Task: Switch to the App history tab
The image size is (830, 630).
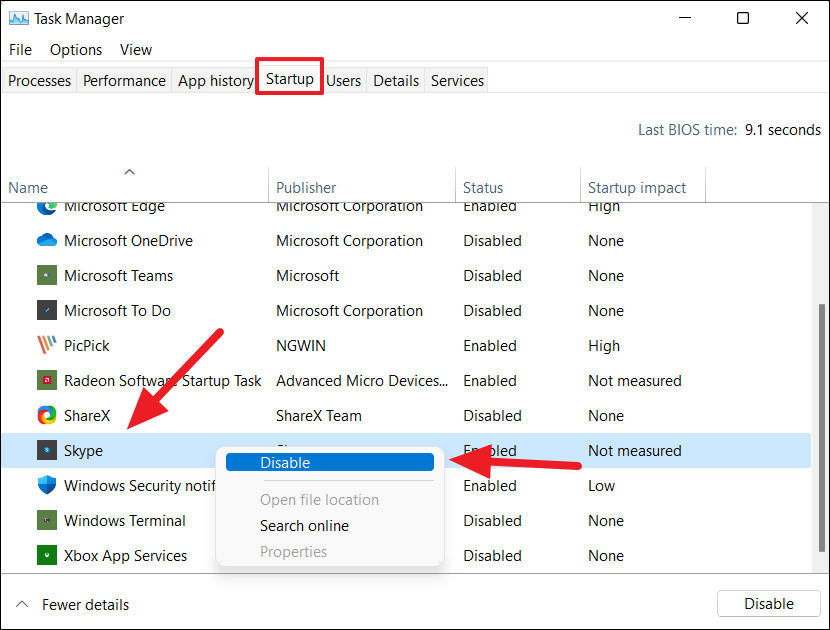Action: (x=215, y=80)
